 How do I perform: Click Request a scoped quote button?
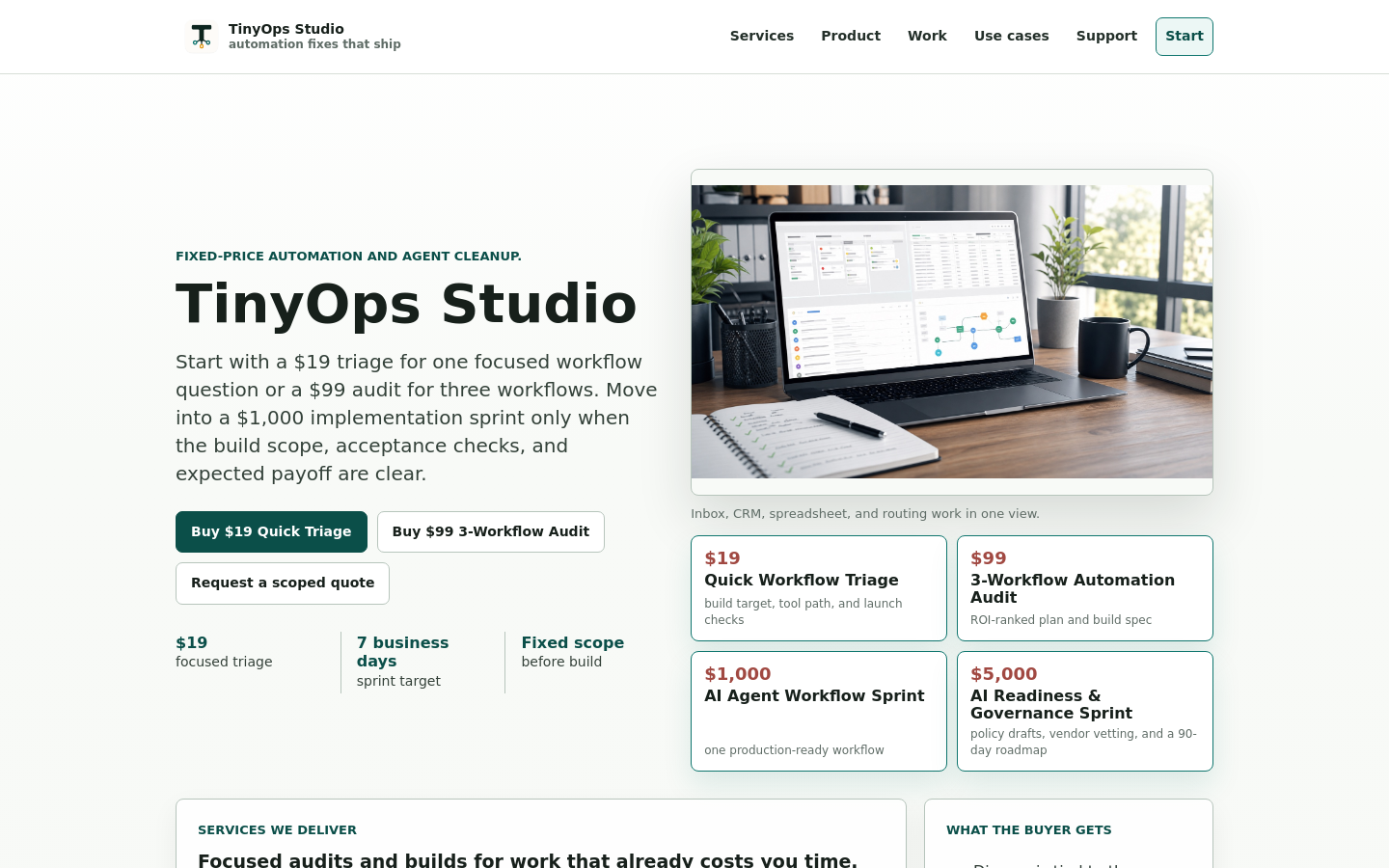click(283, 583)
